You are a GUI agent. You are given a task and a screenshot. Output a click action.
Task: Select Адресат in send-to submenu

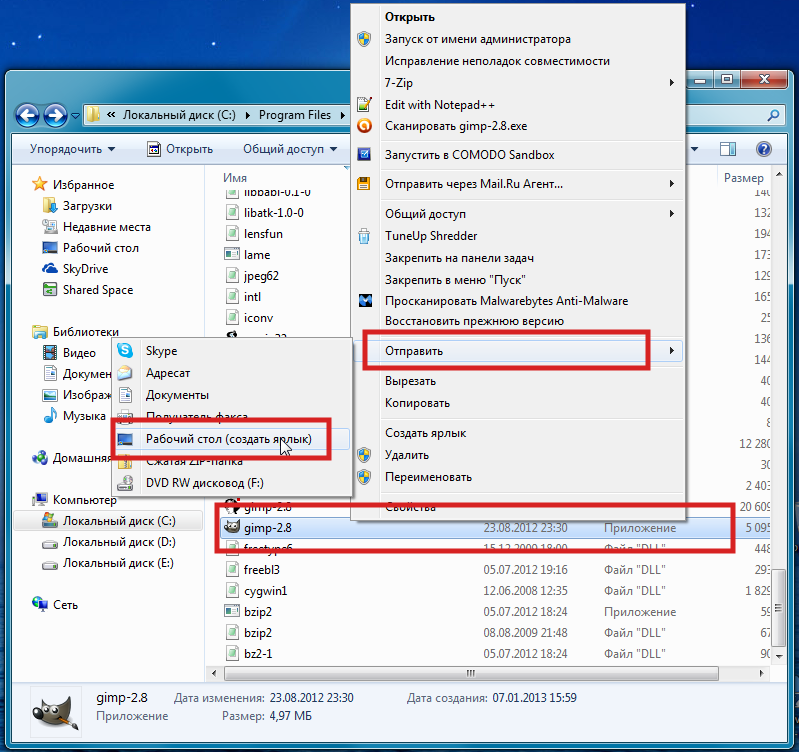[232, 373]
